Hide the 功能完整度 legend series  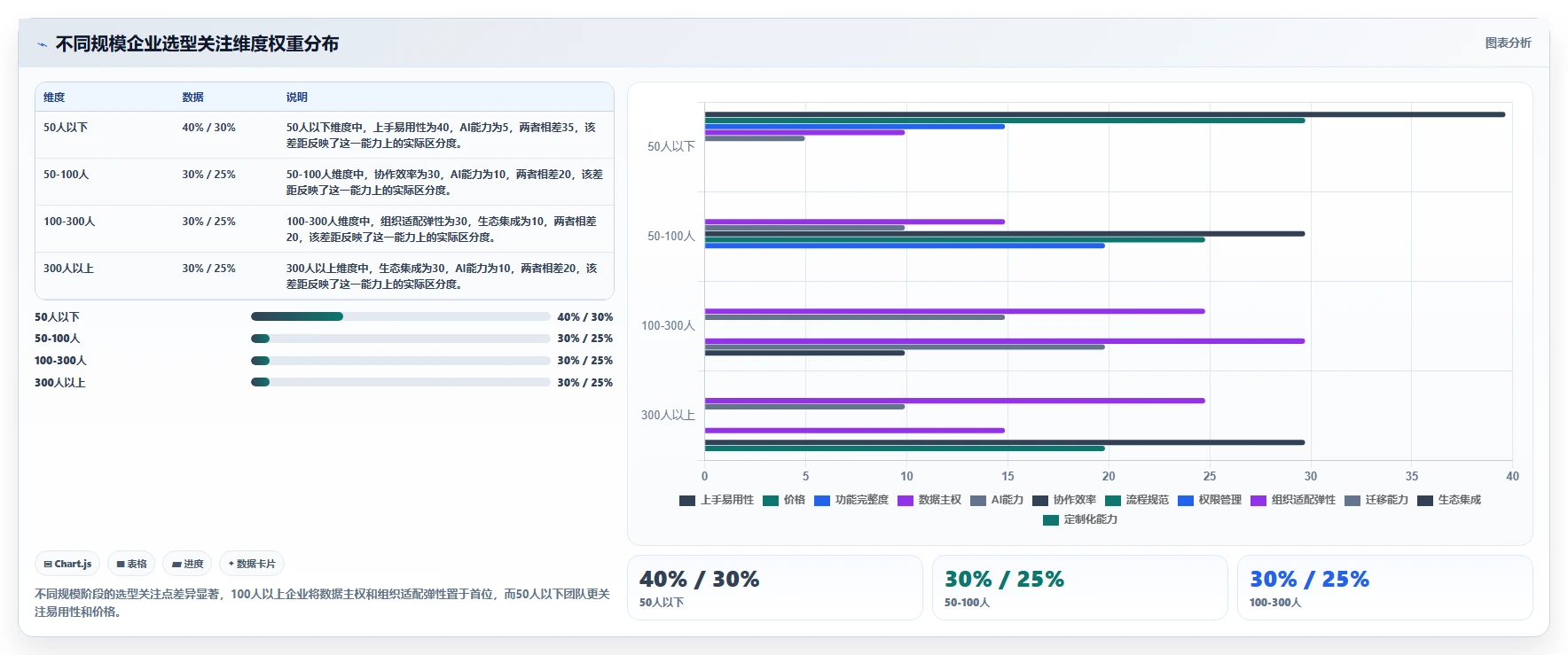pyautogui.click(x=851, y=500)
